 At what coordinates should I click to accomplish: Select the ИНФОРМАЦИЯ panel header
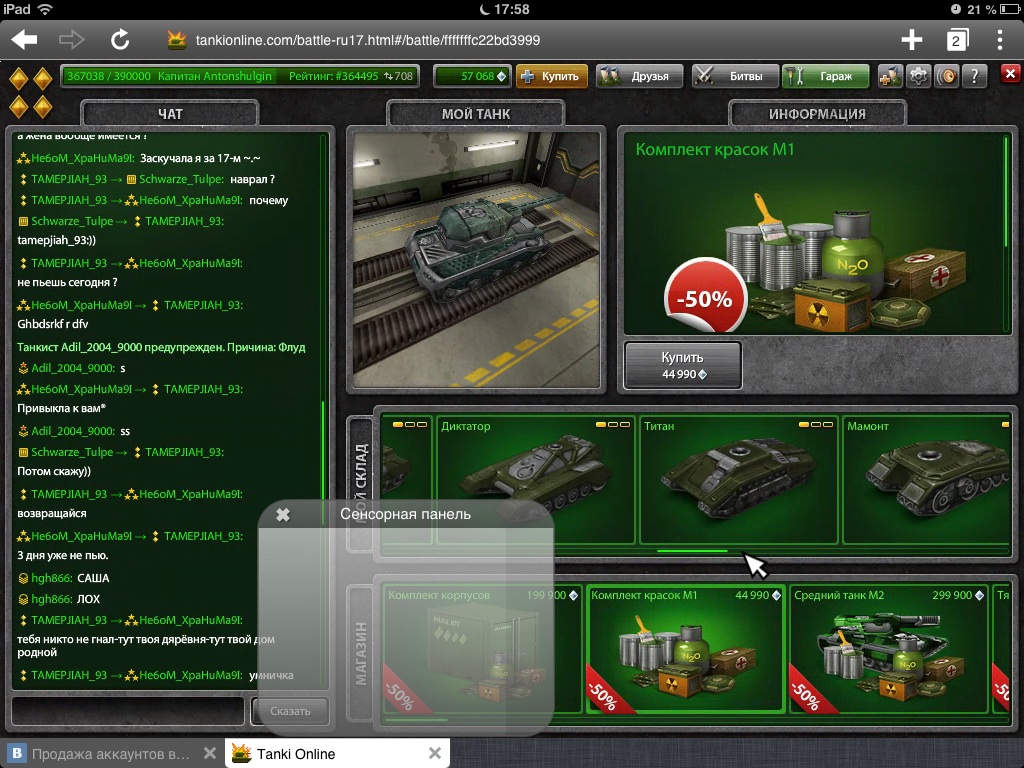coord(817,114)
